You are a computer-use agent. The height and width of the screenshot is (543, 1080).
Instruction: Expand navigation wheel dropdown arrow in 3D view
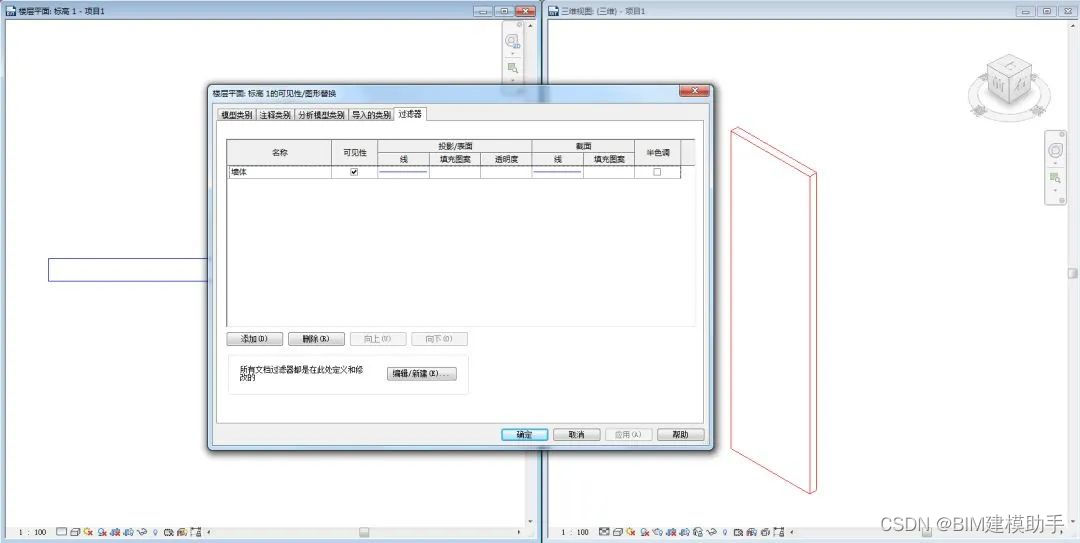pos(1055,163)
